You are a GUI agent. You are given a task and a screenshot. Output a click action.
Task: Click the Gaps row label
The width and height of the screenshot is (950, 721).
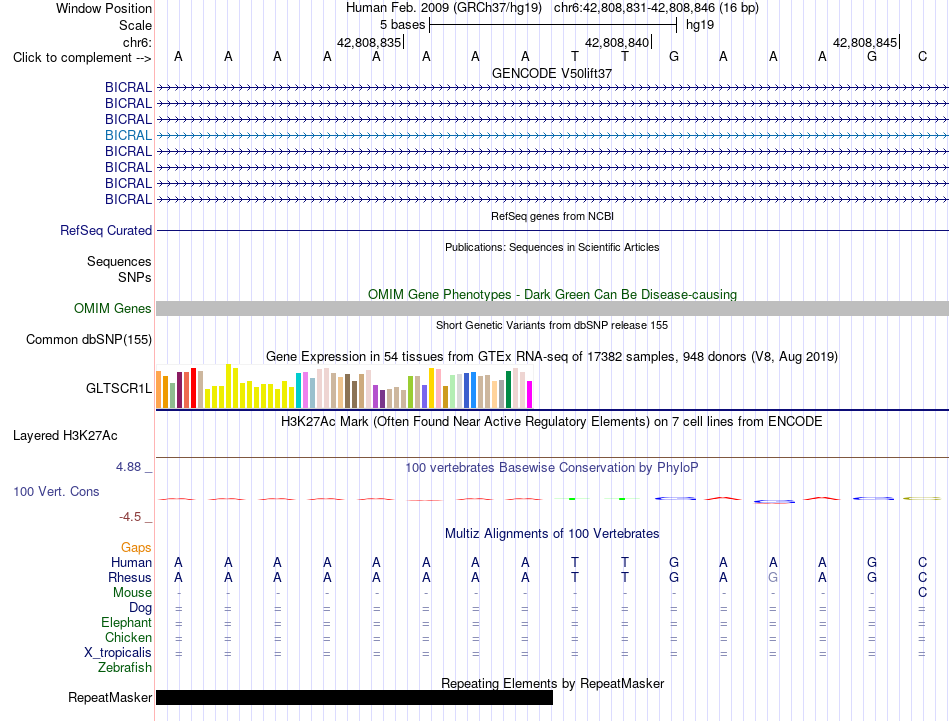point(136,547)
